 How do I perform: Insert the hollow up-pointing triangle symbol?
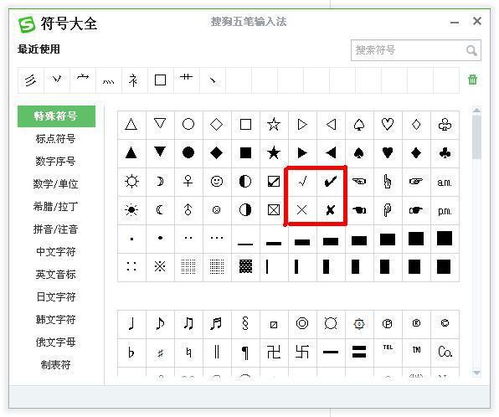[x=131, y=125]
